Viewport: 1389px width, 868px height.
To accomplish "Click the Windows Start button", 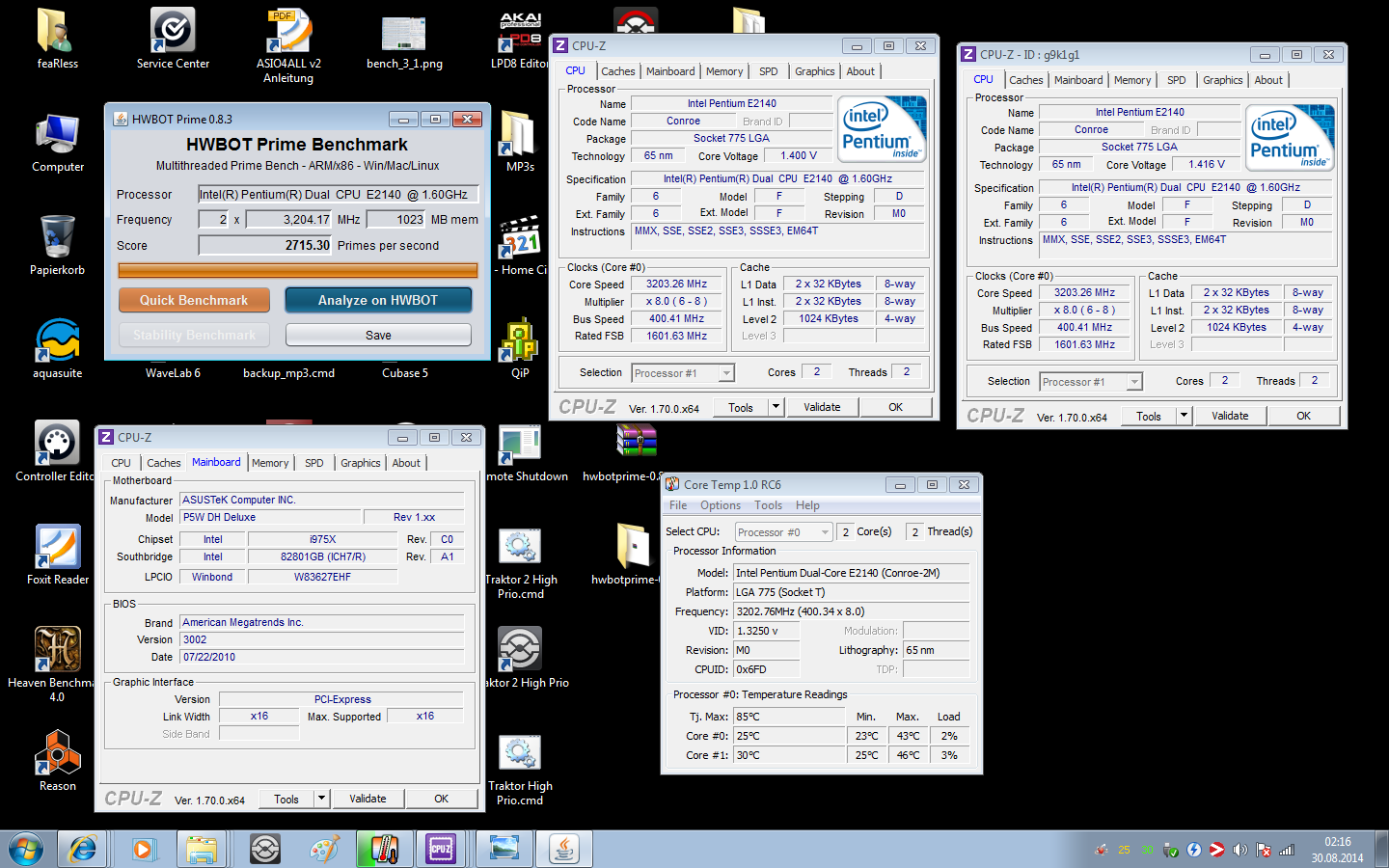I will (x=26, y=850).
